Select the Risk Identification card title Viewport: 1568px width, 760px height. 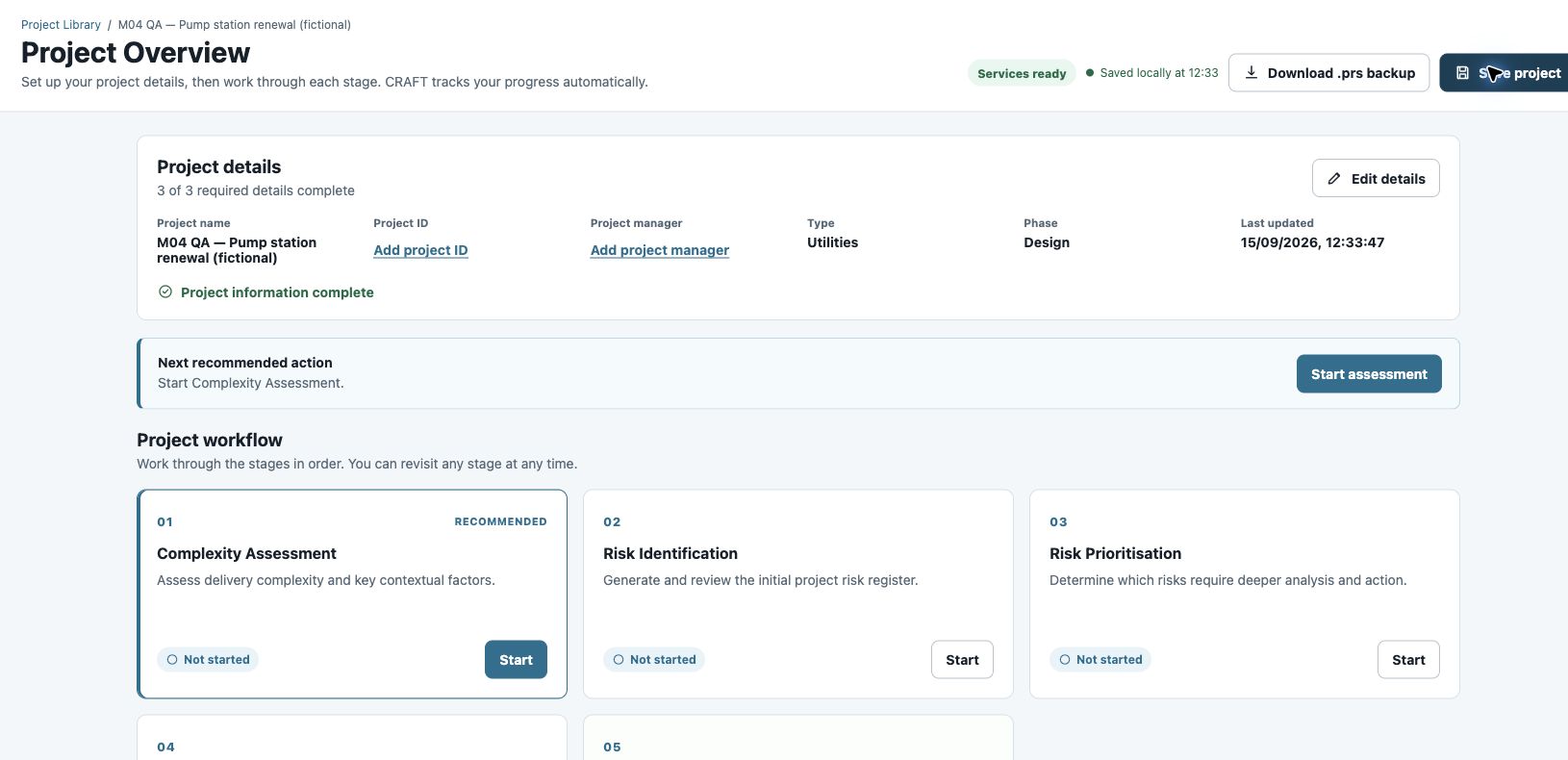[x=670, y=554]
